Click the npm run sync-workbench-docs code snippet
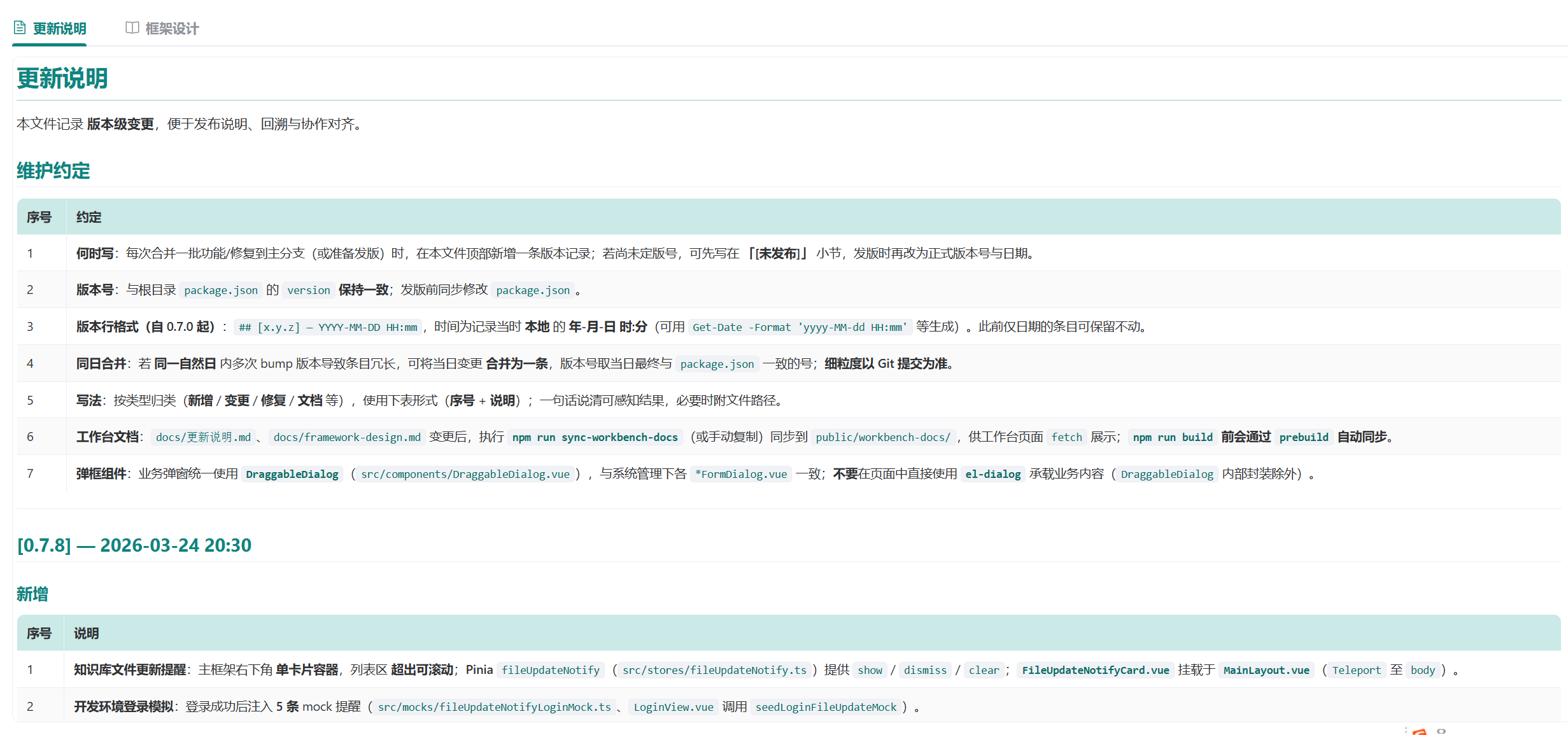Image resolution: width=1568 pixels, height=735 pixels. (595, 437)
